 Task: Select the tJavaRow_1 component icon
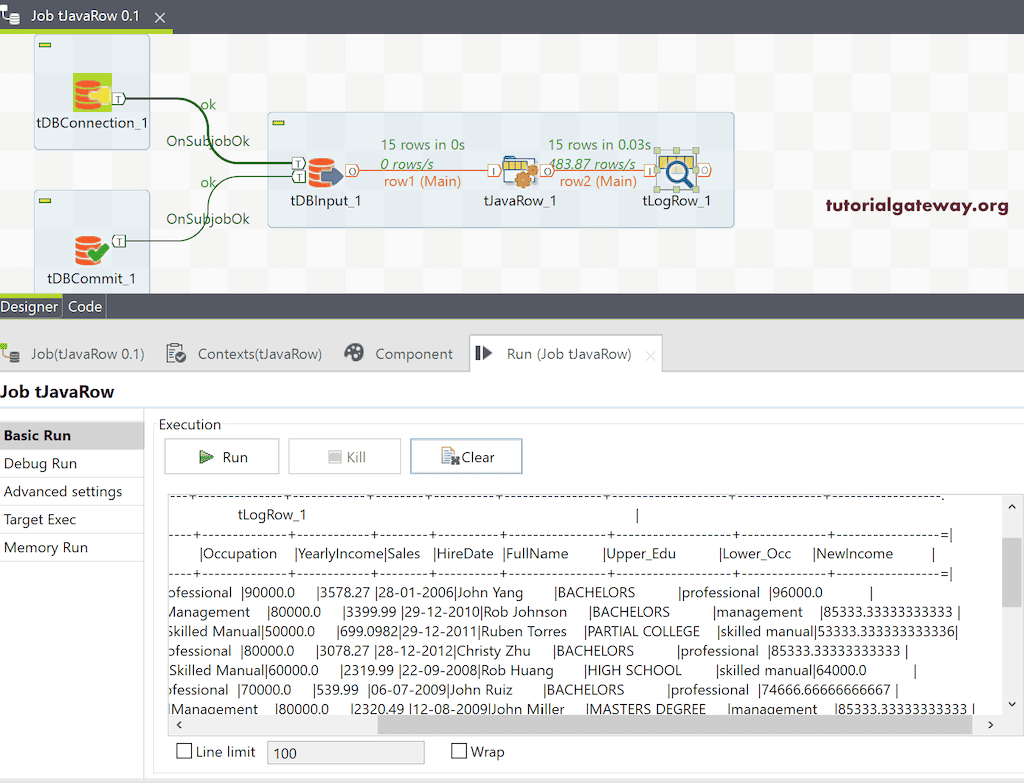pos(520,172)
